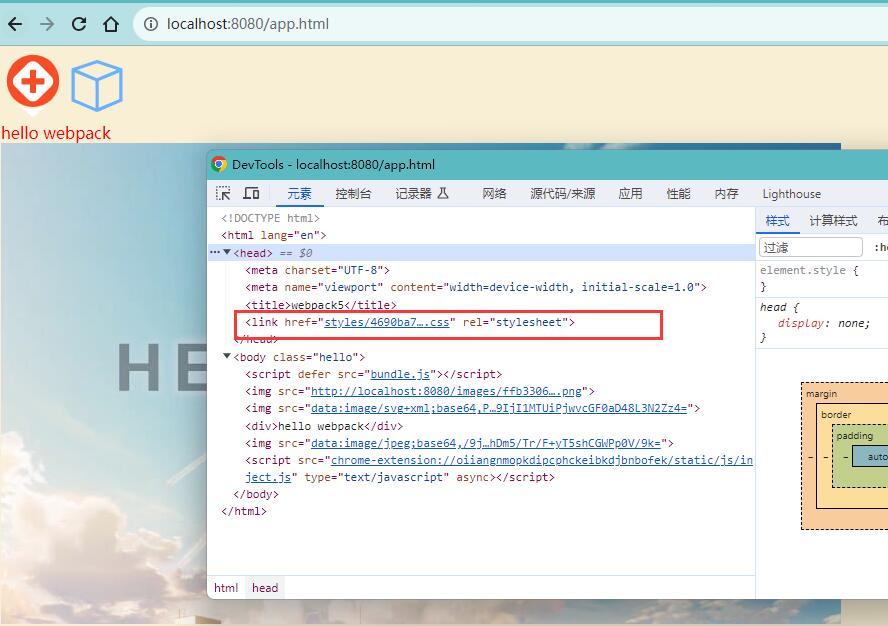Click the html breadcrumb

[226, 588]
